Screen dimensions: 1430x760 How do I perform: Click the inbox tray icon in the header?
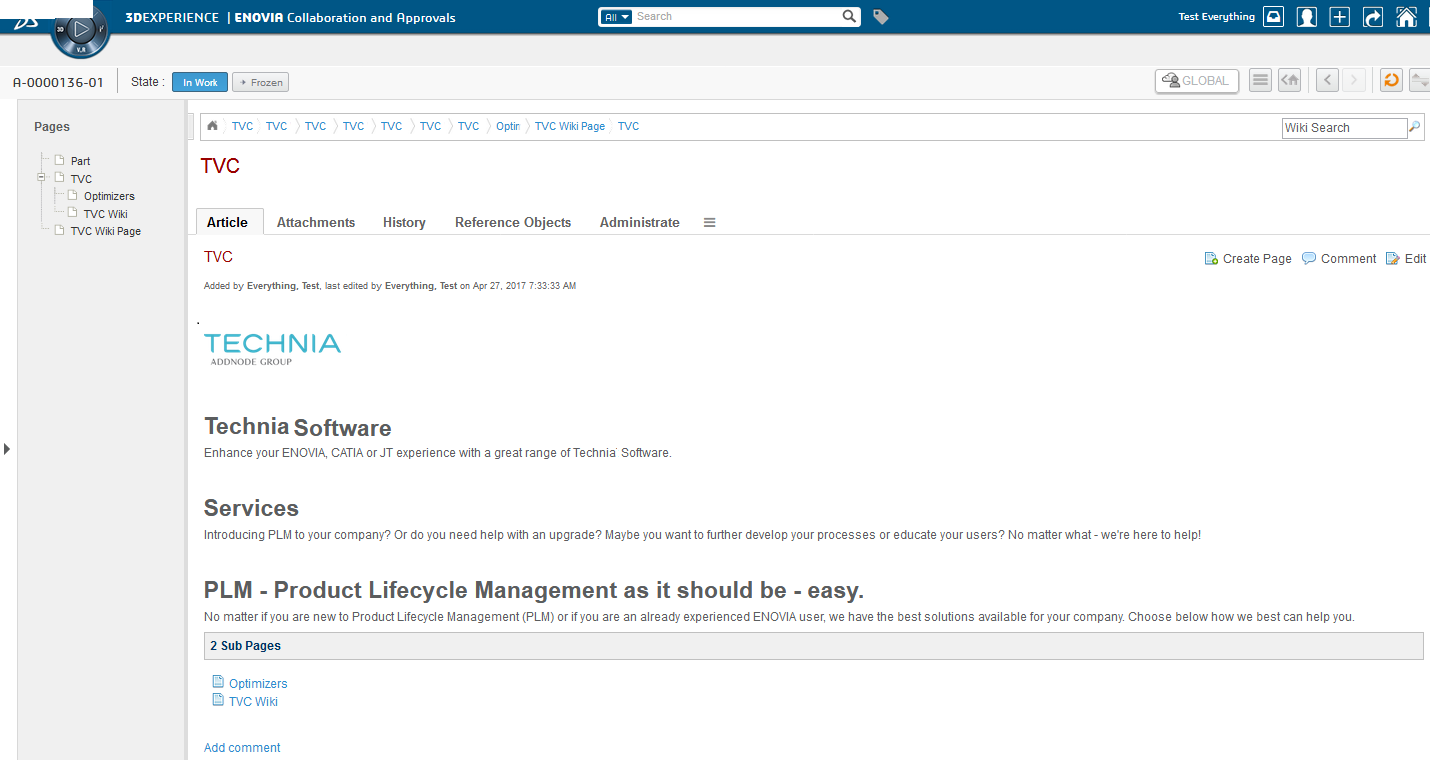tap(1273, 17)
